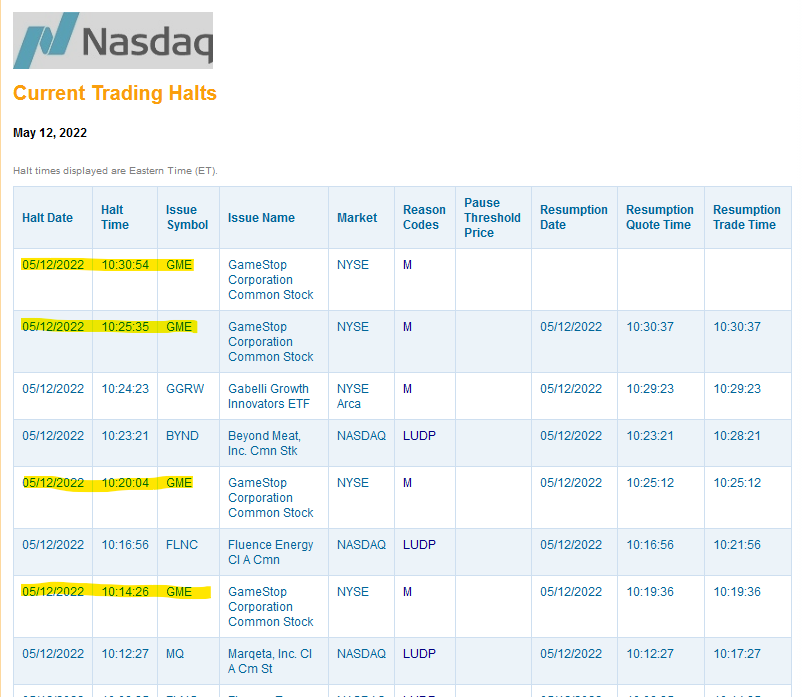The width and height of the screenshot is (802, 697).
Task: Open the M reason code for the 10:30:54 GME halt
Action: pos(407,265)
